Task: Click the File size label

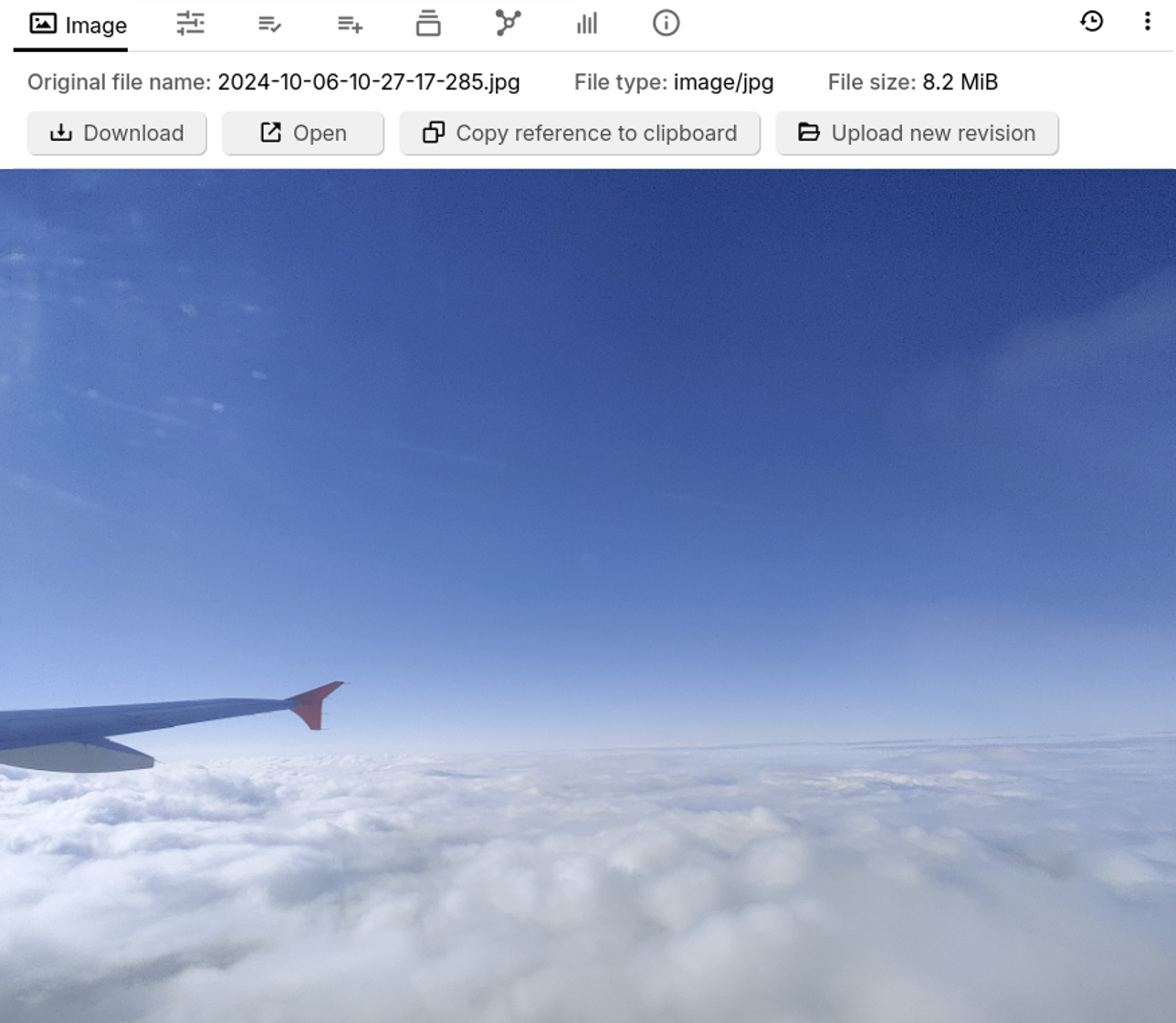Action: pos(871,82)
